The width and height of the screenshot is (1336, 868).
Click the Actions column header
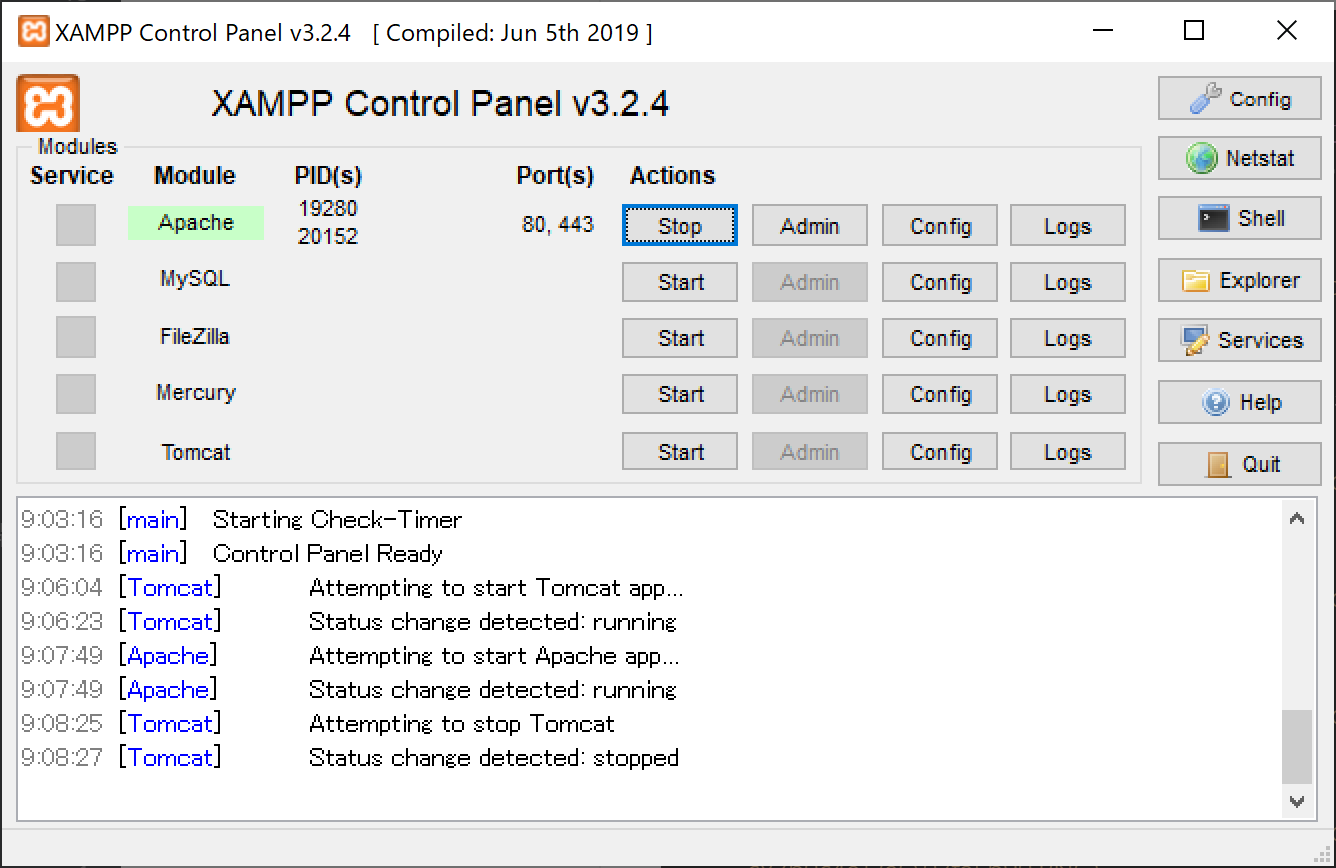pyautogui.click(x=673, y=175)
